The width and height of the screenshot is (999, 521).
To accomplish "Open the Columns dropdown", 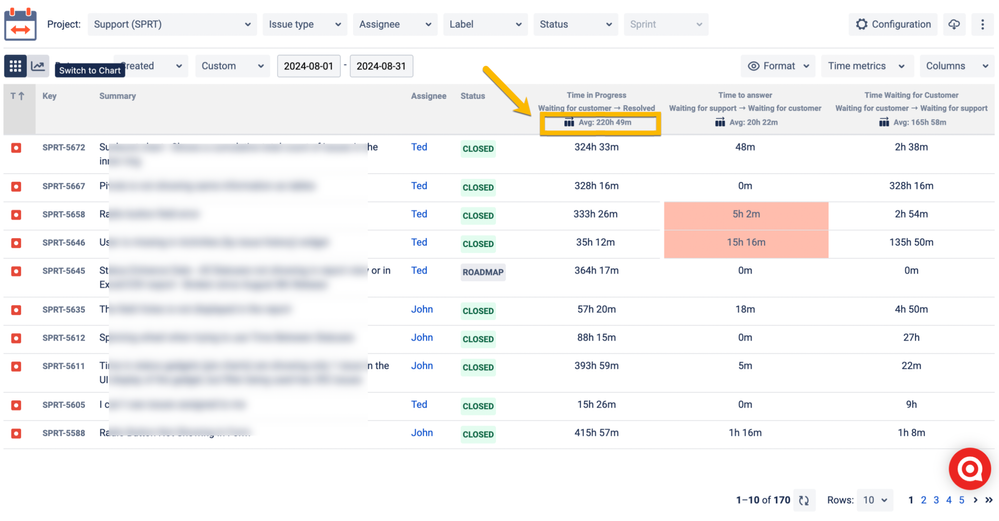I will [x=956, y=66].
